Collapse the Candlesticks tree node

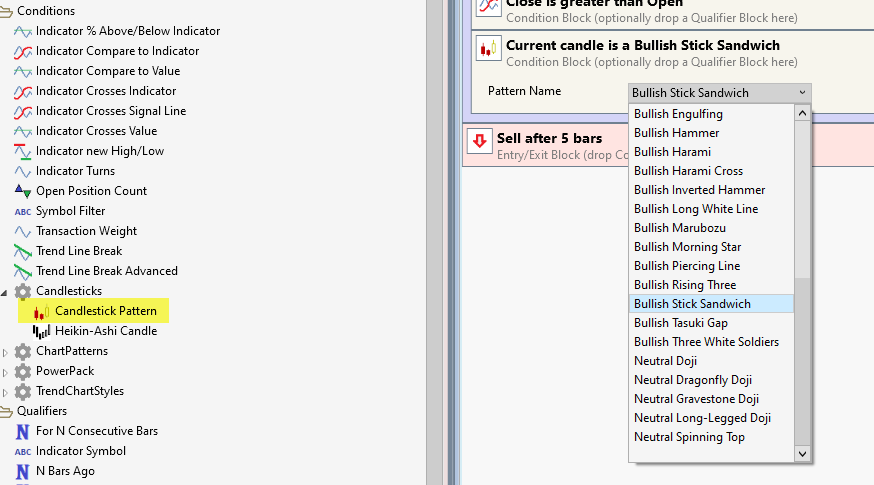6,292
